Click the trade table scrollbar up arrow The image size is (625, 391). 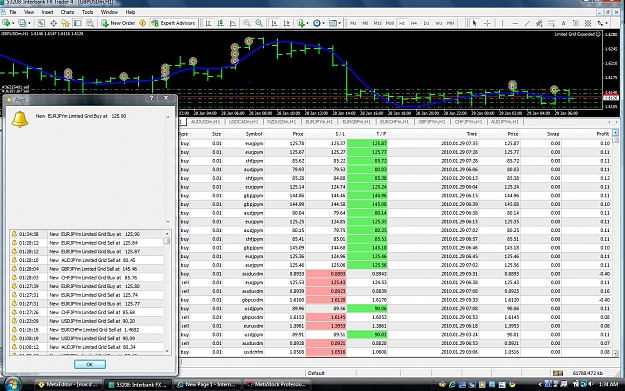pyautogui.click(x=615, y=133)
